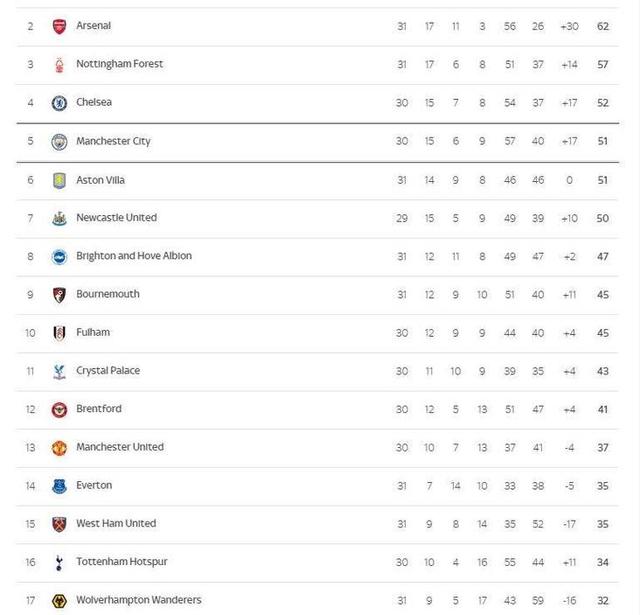Click the Wolverhampton Wanderers badge
This screenshot has width=640, height=615.
tap(59, 600)
